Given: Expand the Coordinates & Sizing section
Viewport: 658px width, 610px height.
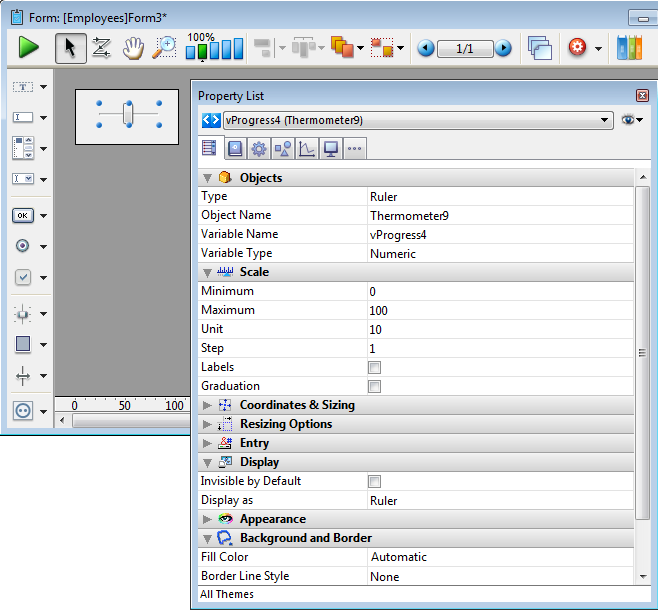Looking at the screenshot, I should coord(207,405).
